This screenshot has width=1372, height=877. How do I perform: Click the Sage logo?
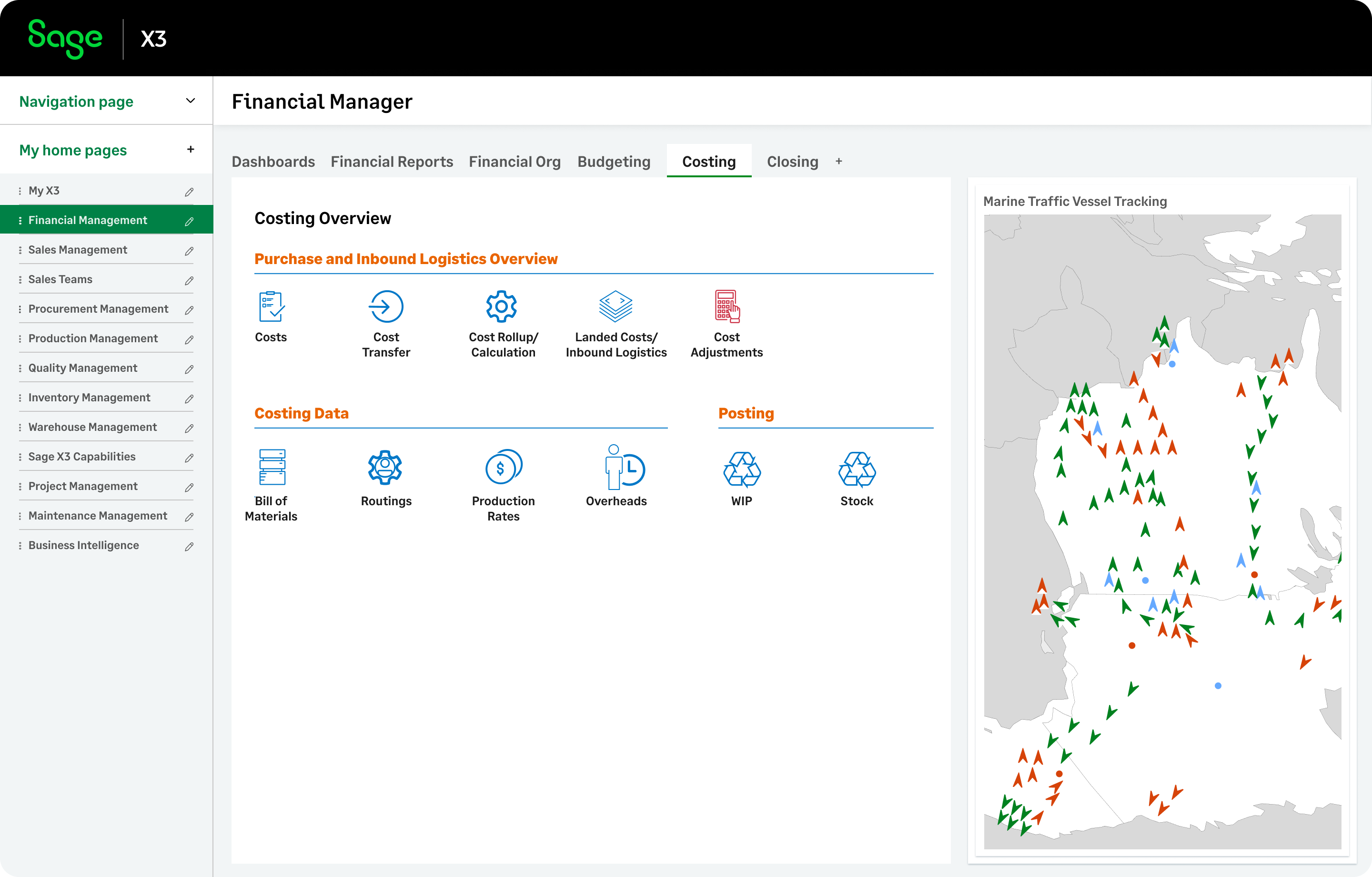[x=65, y=39]
